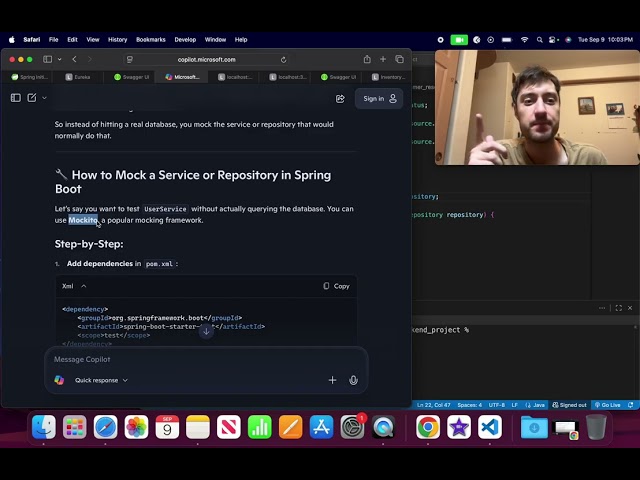Open Launchpad from the Dock
This screenshot has width=640, height=480.
75,427
